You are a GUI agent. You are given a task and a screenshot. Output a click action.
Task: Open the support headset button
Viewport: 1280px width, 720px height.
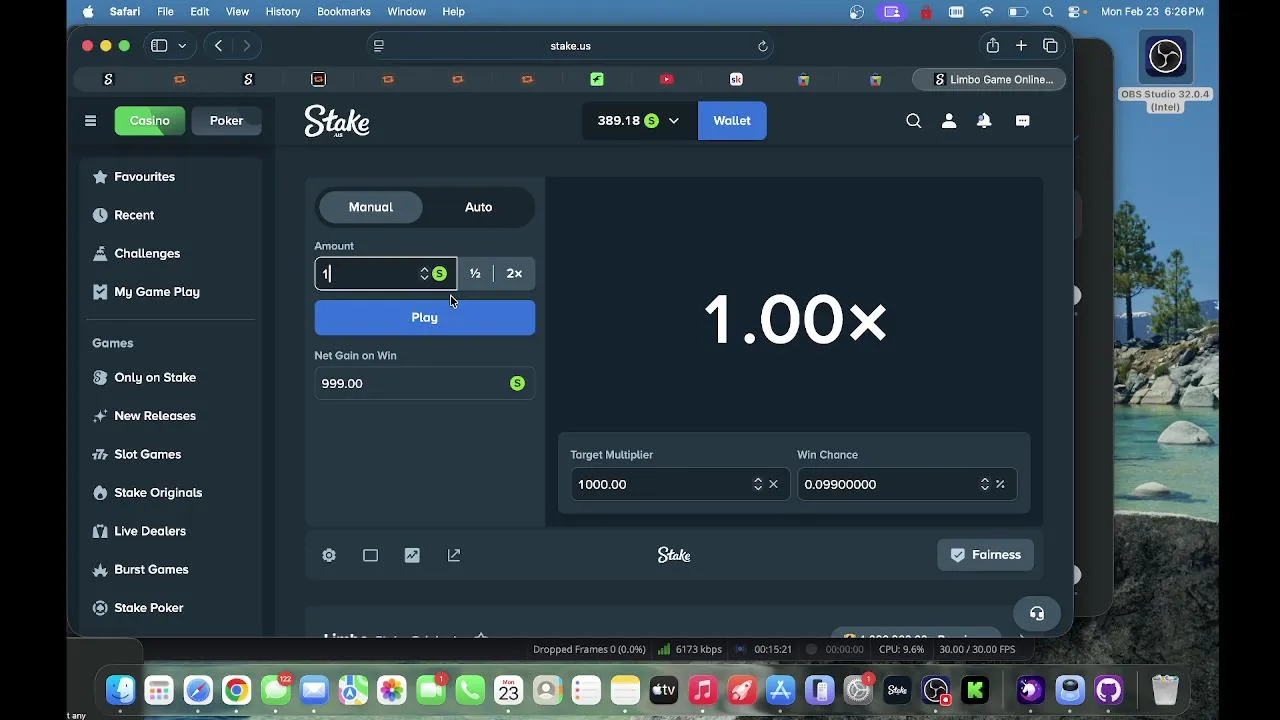tap(1037, 613)
